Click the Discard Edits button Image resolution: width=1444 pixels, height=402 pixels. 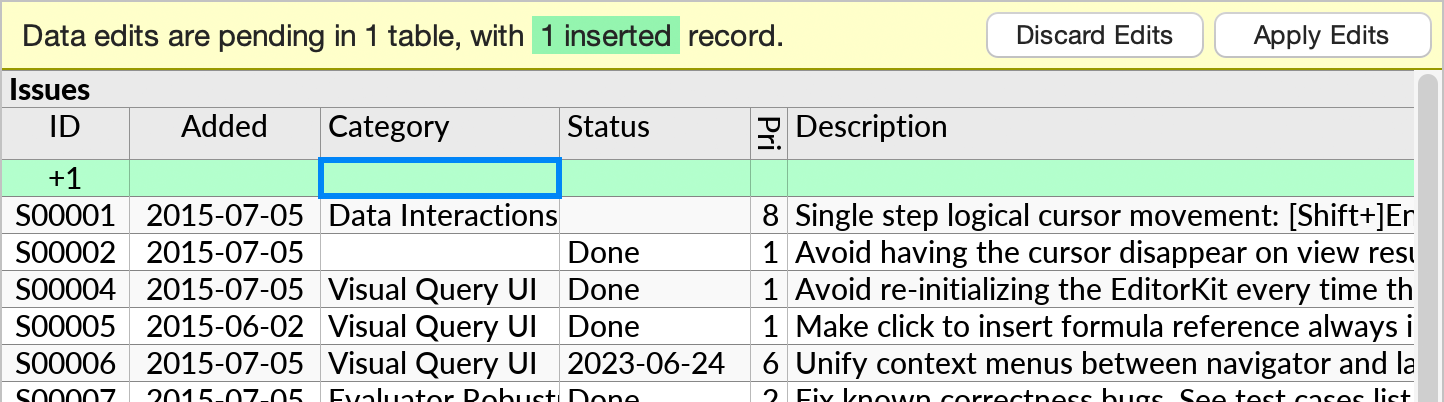pyautogui.click(x=1094, y=36)
